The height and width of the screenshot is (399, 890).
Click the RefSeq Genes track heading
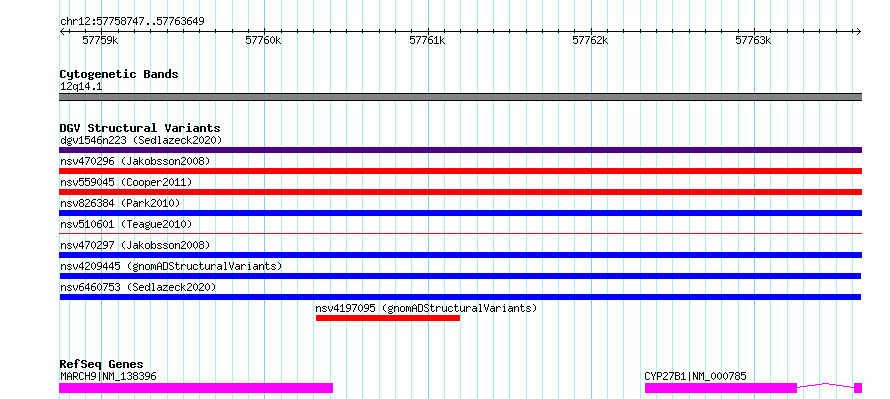click(x=101, y=364)
